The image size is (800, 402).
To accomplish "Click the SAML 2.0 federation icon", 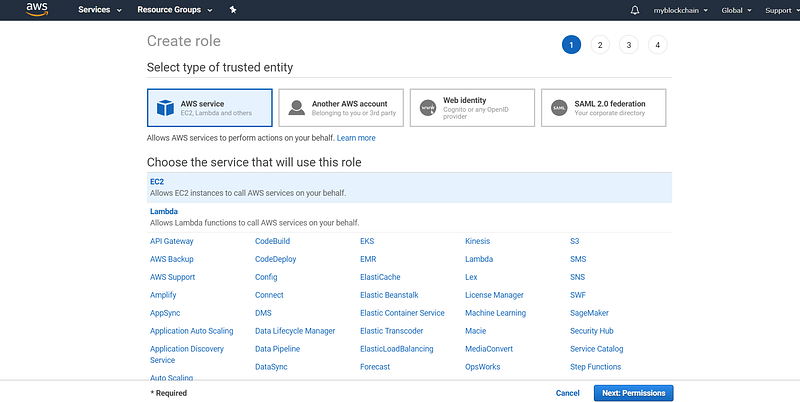I will 559,108.
